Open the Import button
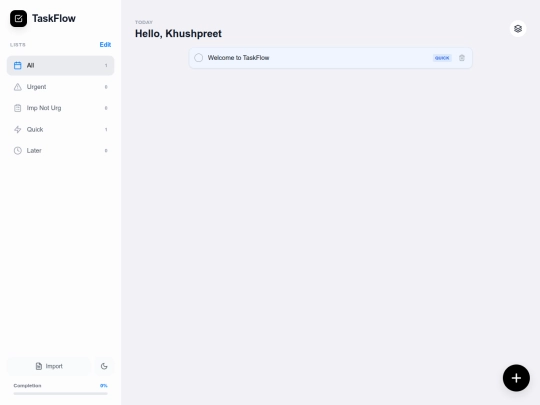The height and width of the screenshot is (405, 540). point(49,366)
